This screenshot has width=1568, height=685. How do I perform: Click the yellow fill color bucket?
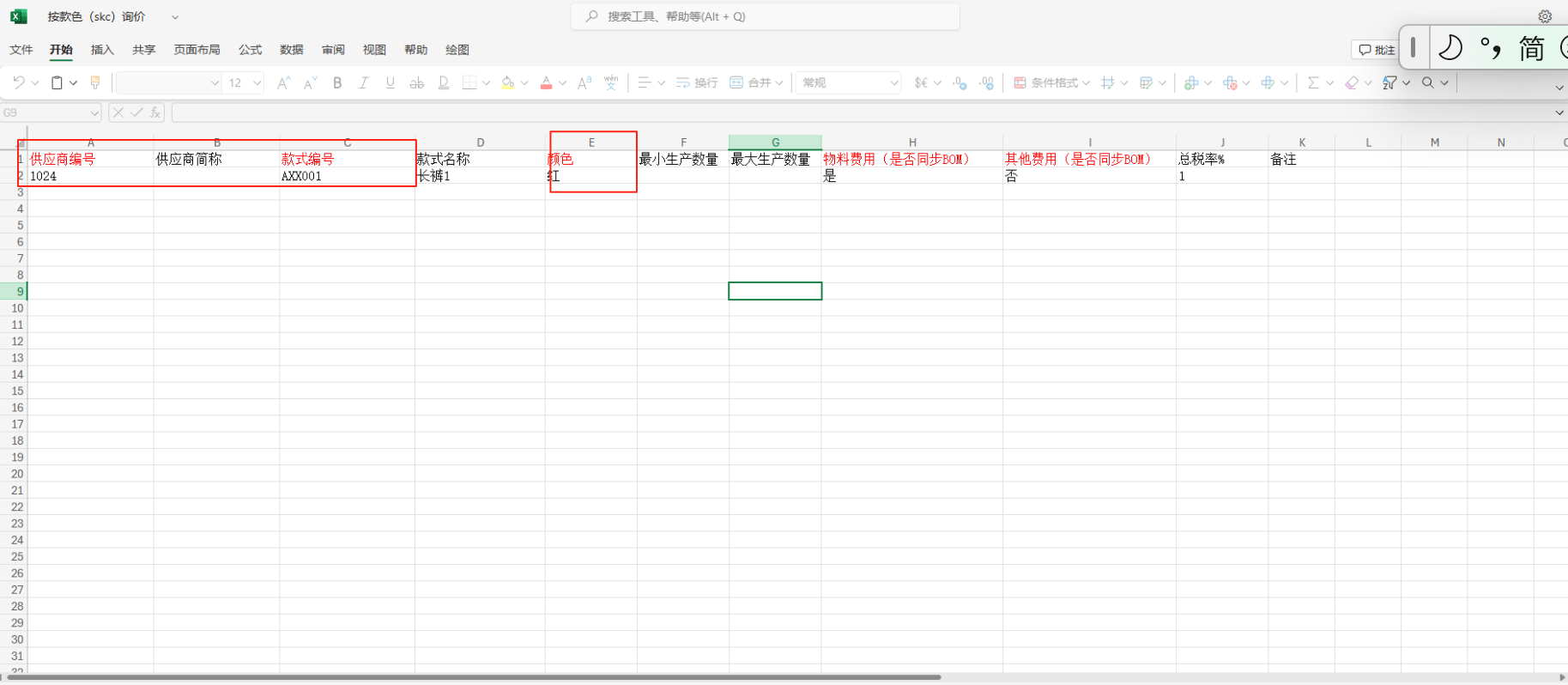(508, 82)
